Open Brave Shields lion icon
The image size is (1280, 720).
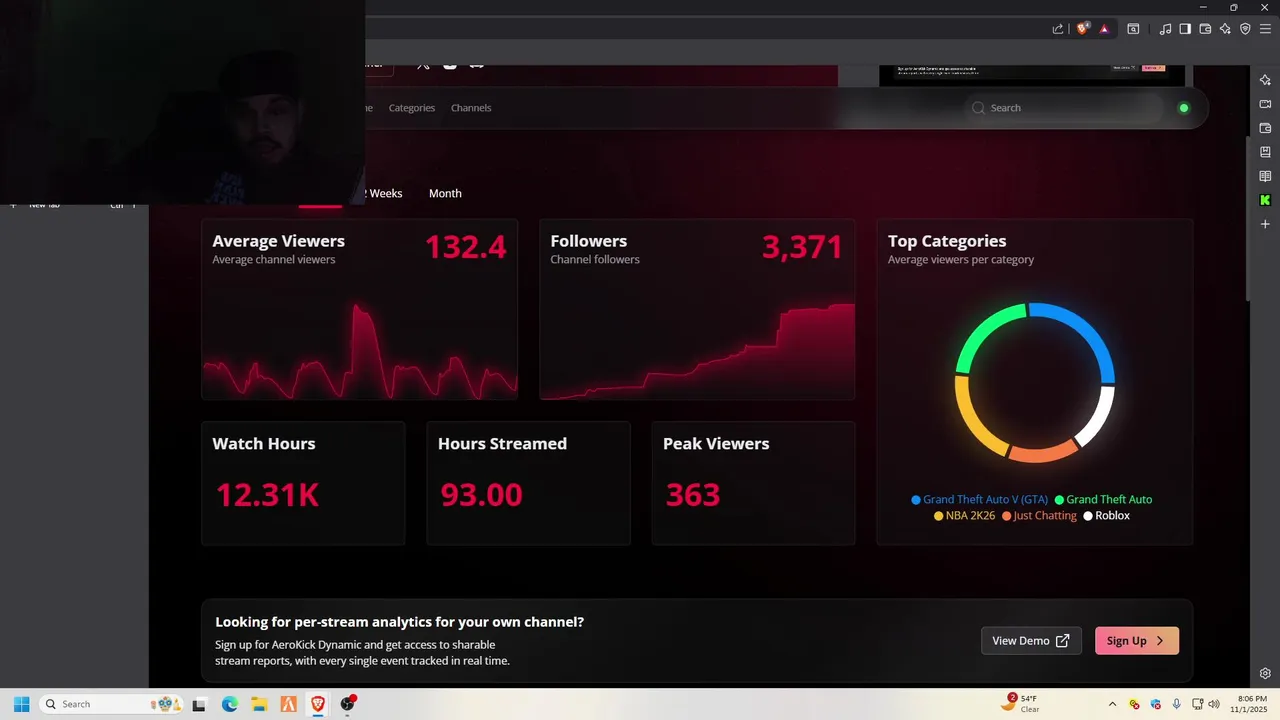pos(1083,29)
